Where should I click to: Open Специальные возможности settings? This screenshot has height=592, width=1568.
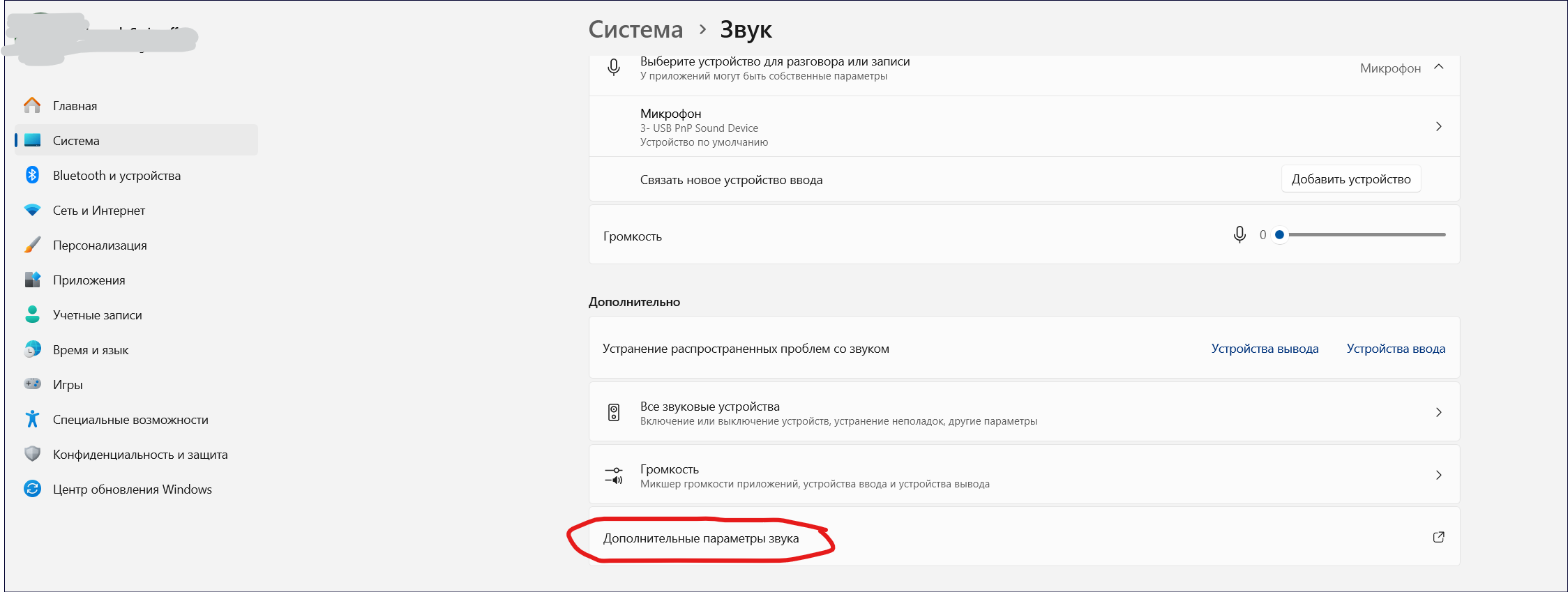pyautogui.click(x=137, y=419)
